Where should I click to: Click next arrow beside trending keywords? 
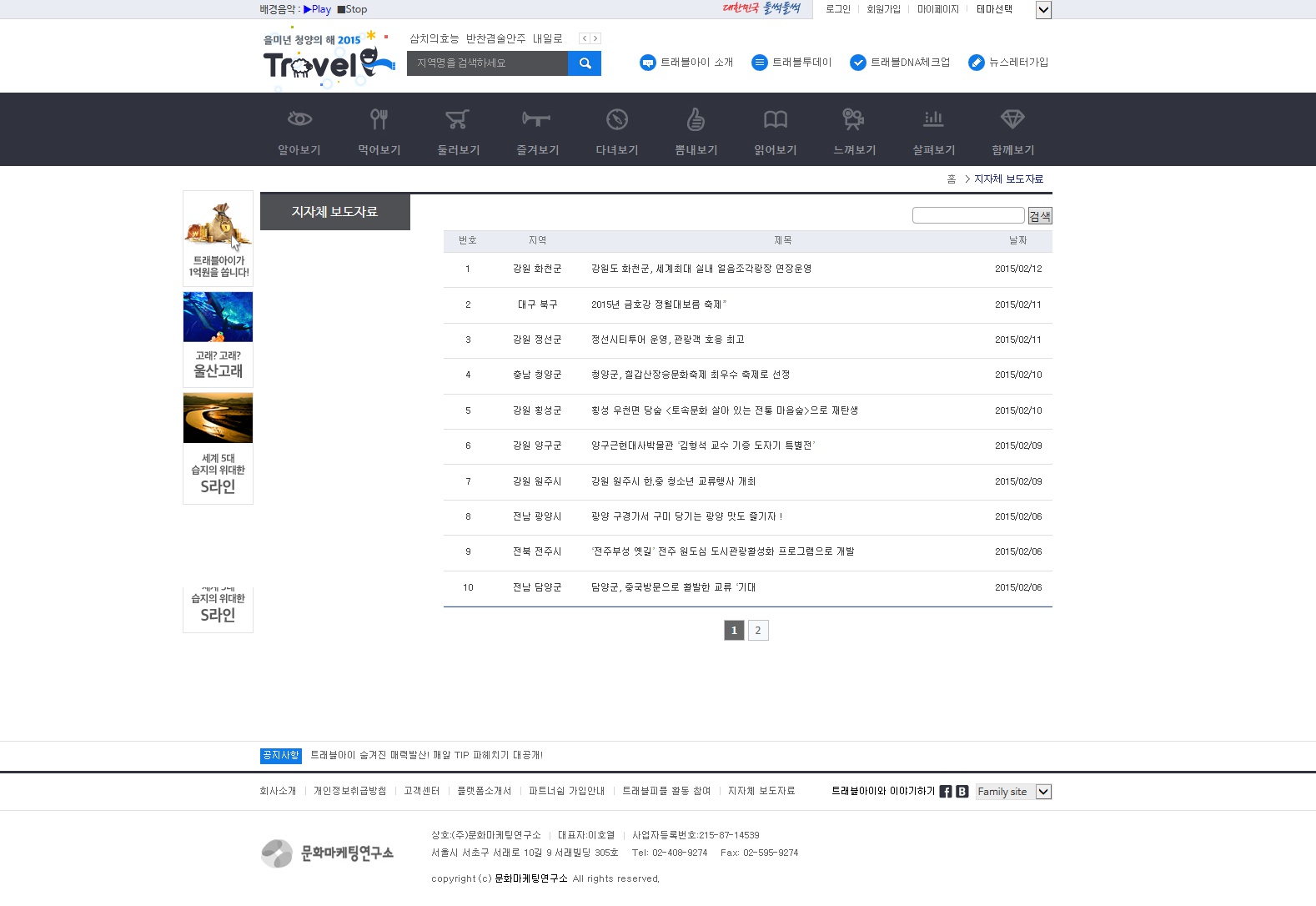tap(595, 38)
